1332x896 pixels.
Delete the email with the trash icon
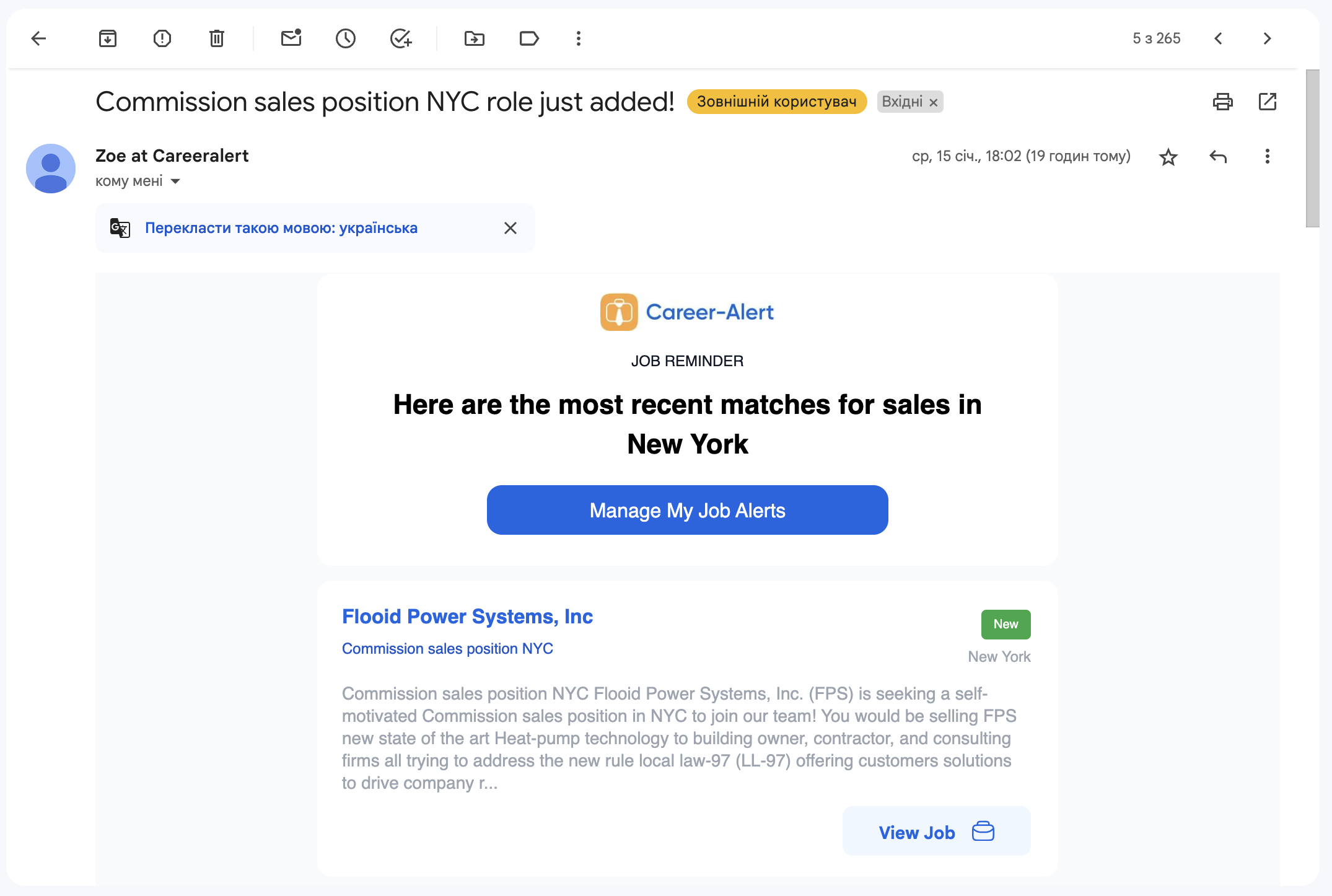point(217,38)
